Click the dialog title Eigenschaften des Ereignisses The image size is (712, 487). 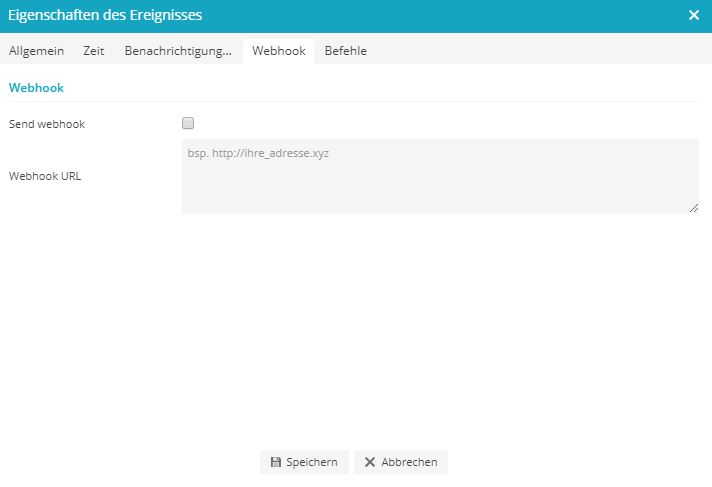(105, 15)
